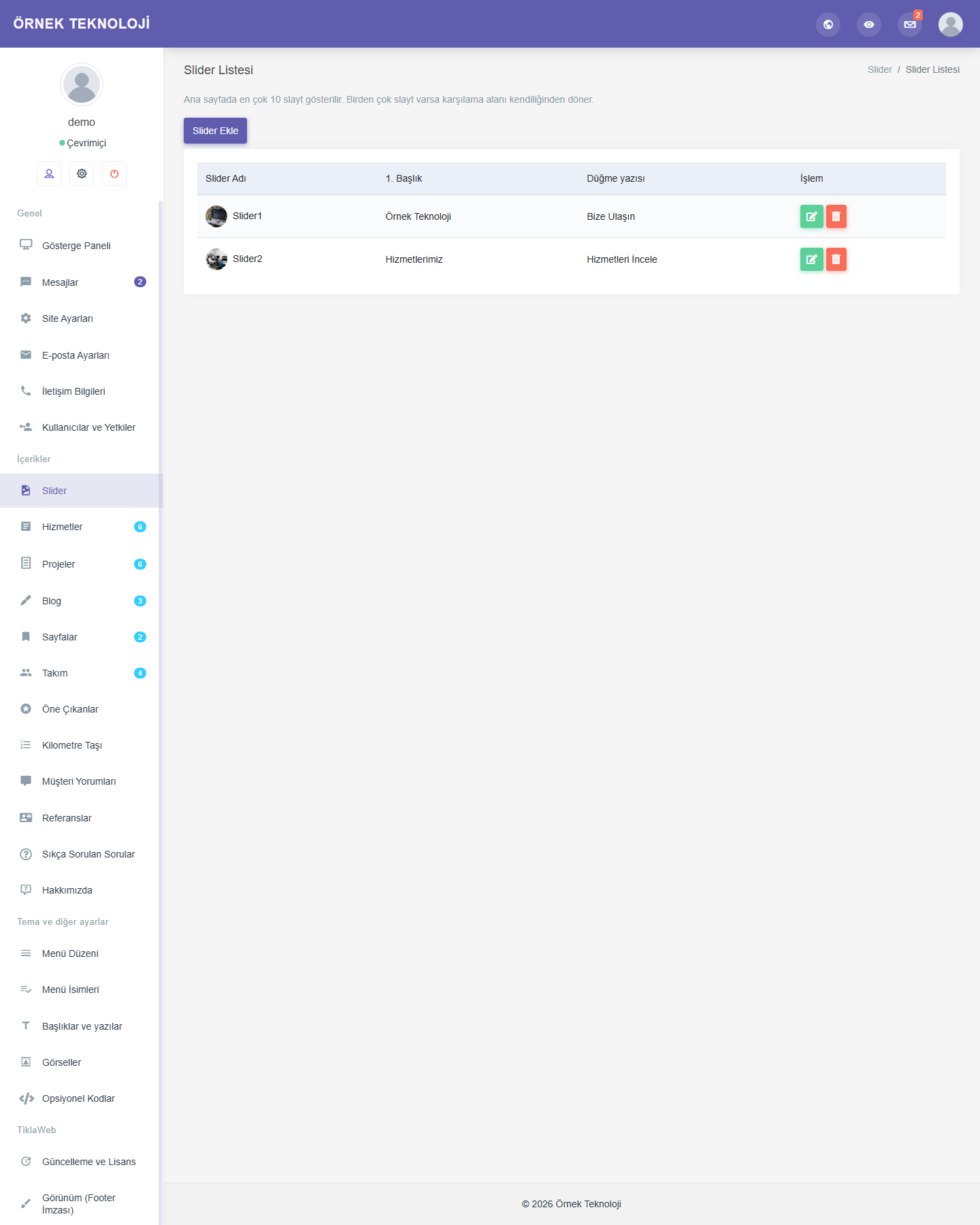
Task: Open Sayfalar in sidebar
Action: pos(80,637)
